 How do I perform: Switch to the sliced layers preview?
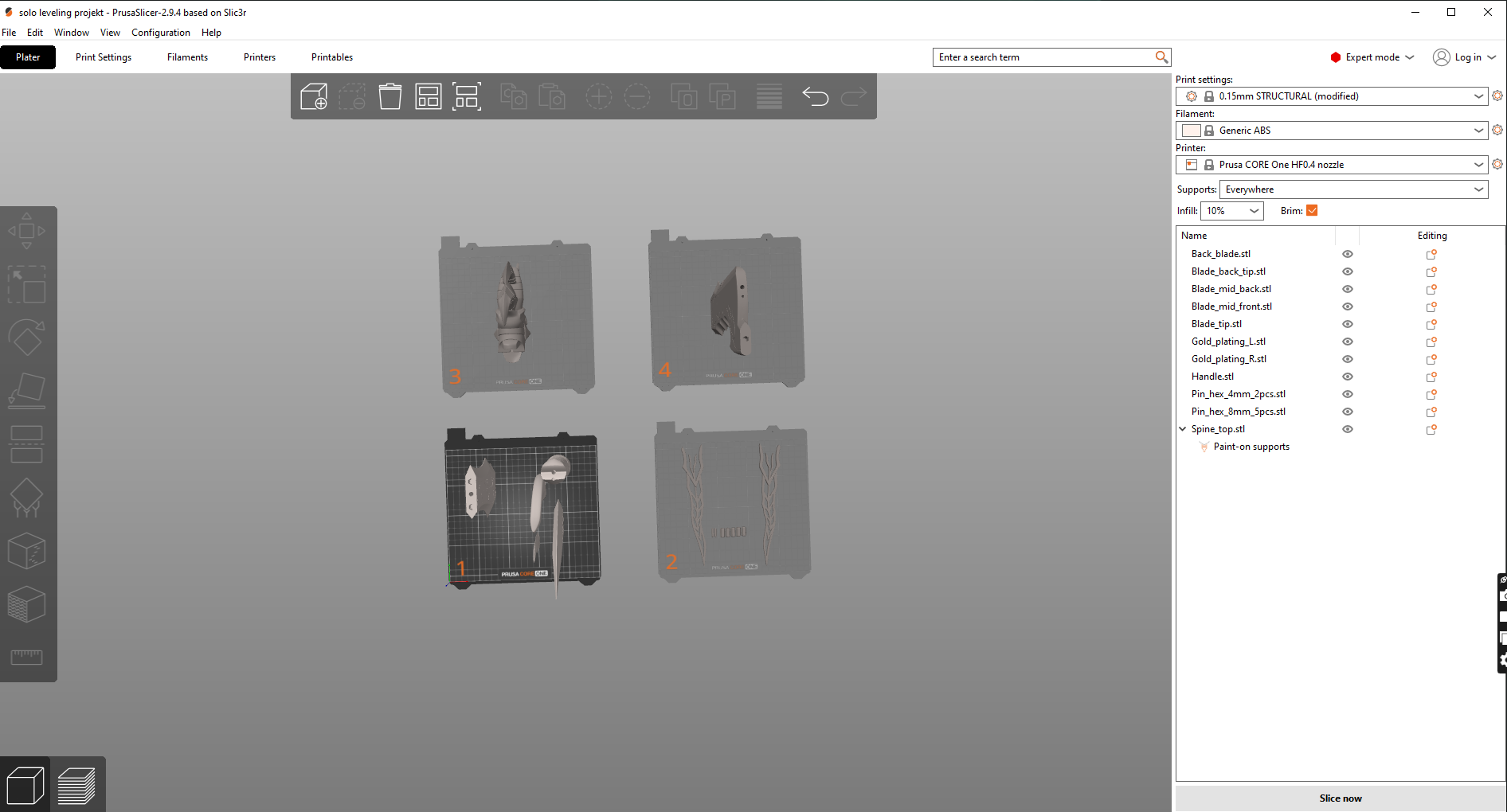[x=76, y=786]
